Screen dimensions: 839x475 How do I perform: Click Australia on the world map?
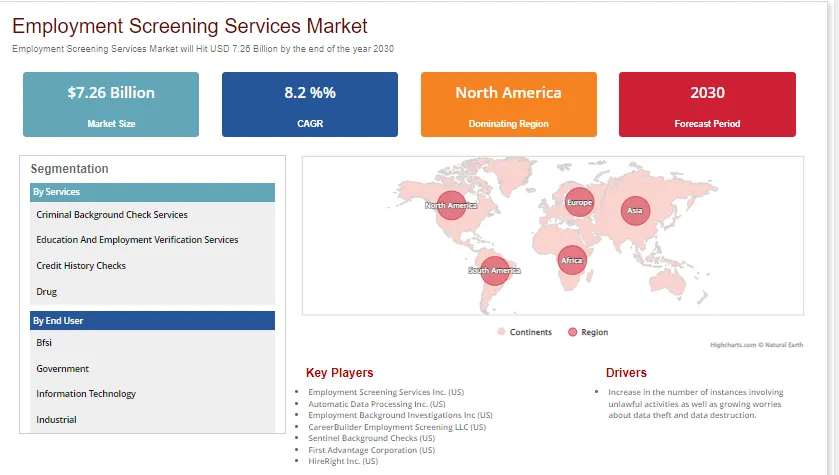pos(666,282)
